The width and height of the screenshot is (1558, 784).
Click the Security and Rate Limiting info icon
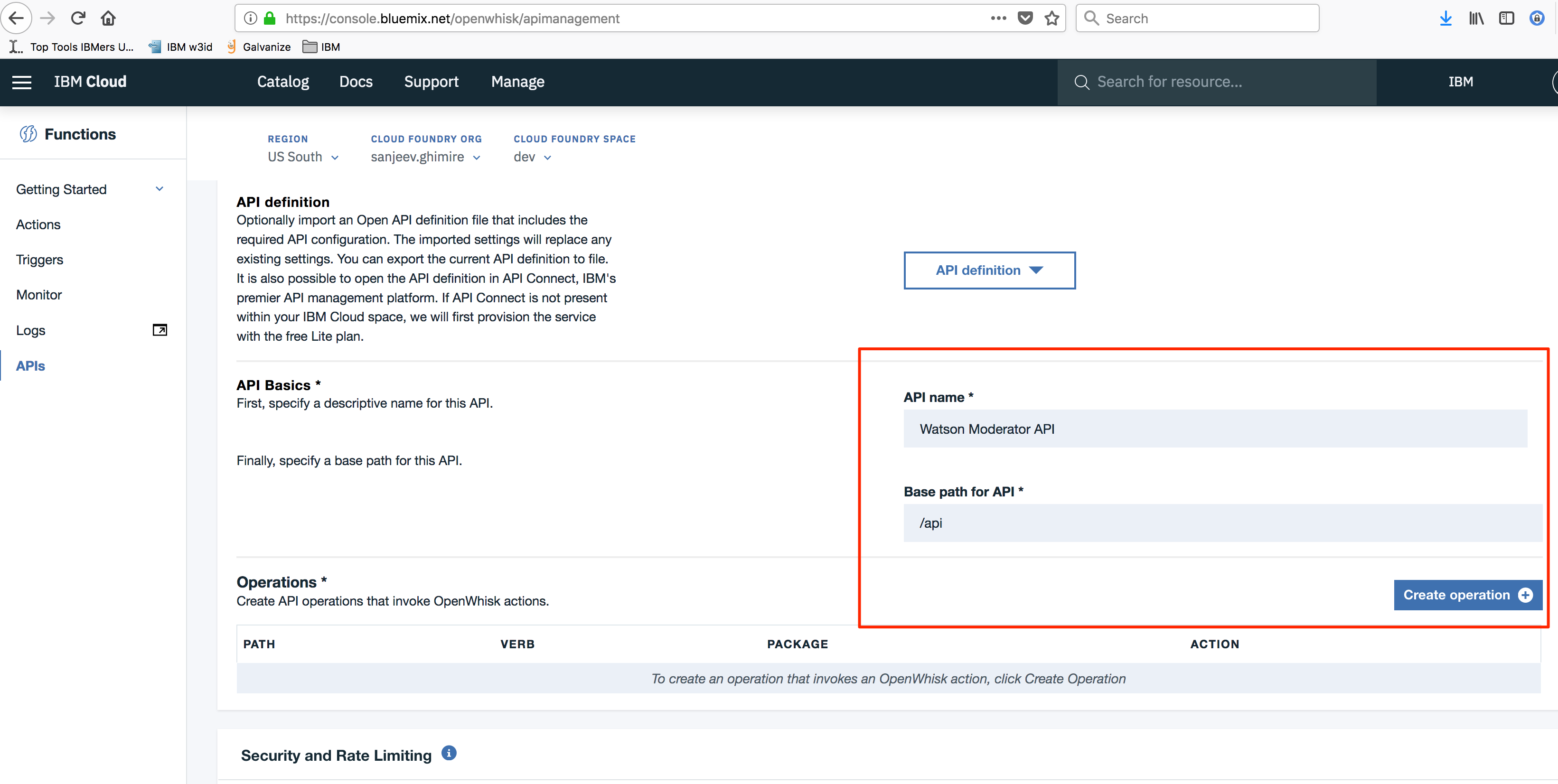449,753
